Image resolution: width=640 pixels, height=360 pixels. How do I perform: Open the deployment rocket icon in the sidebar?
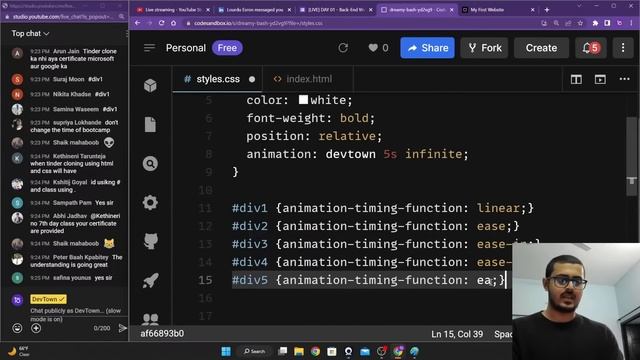tap(150, 280)
